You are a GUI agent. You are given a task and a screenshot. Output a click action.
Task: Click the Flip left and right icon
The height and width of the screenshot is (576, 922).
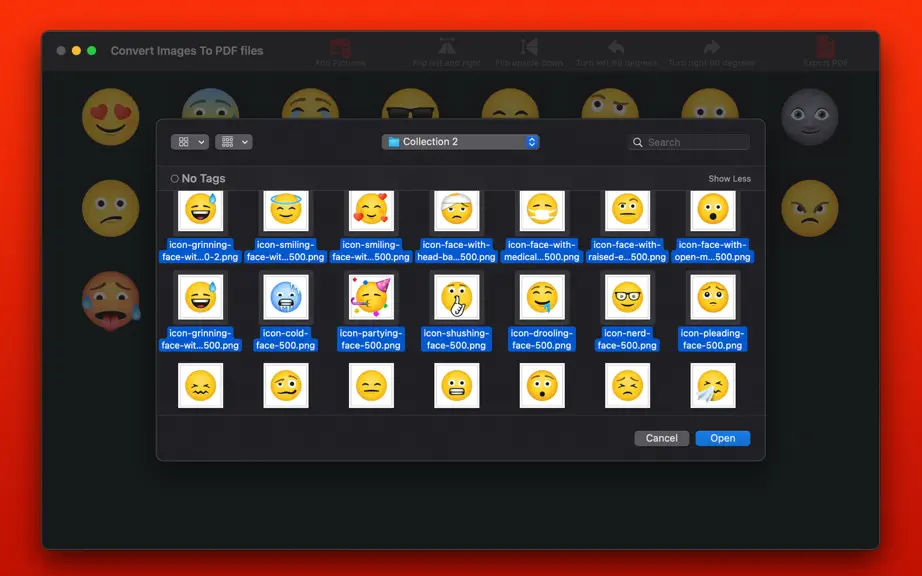(x=447, y=46)
